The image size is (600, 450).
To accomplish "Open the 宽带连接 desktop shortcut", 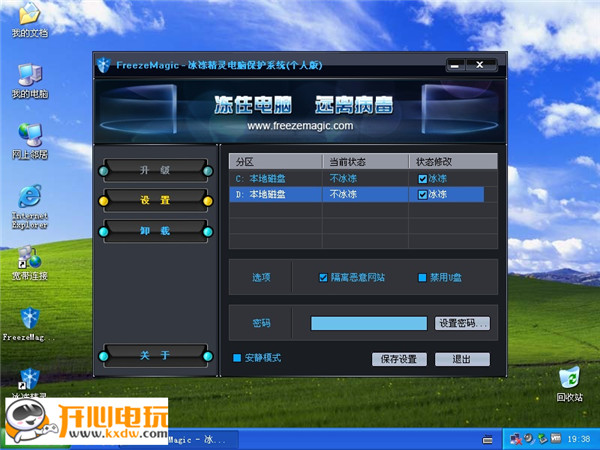I will (x=28, y=256).
